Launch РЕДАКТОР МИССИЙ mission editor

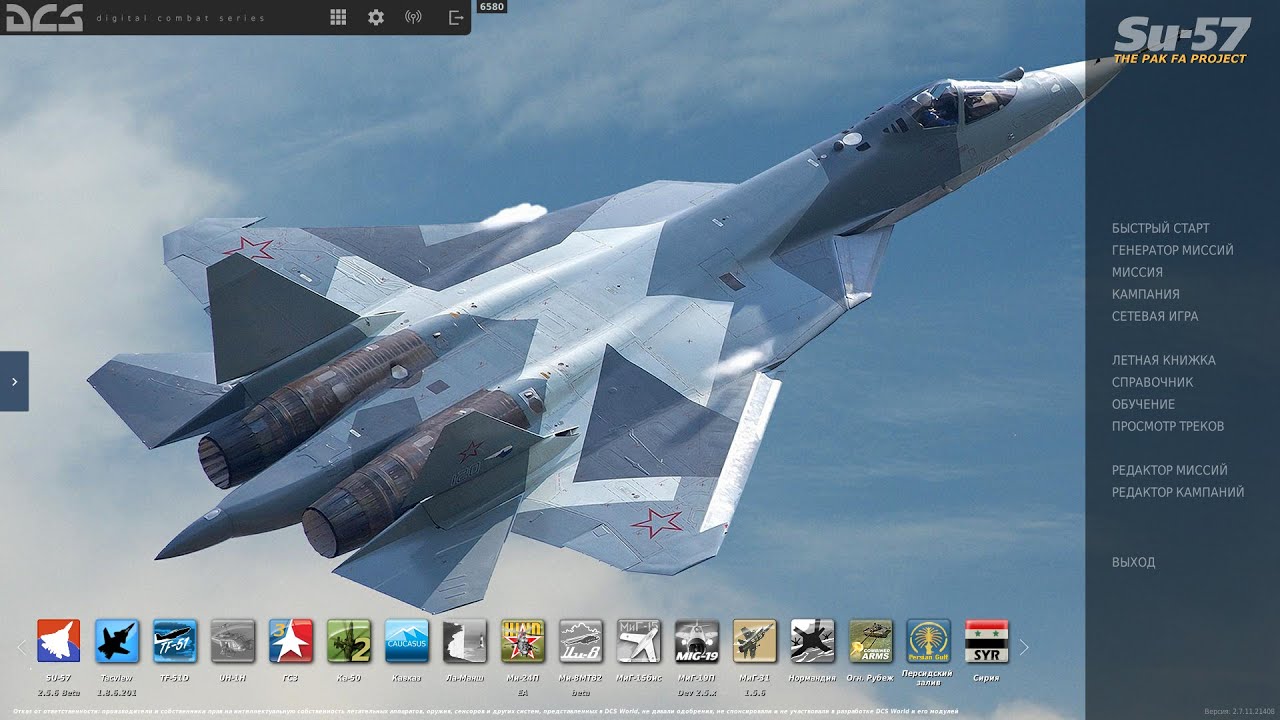point(1169,470)
